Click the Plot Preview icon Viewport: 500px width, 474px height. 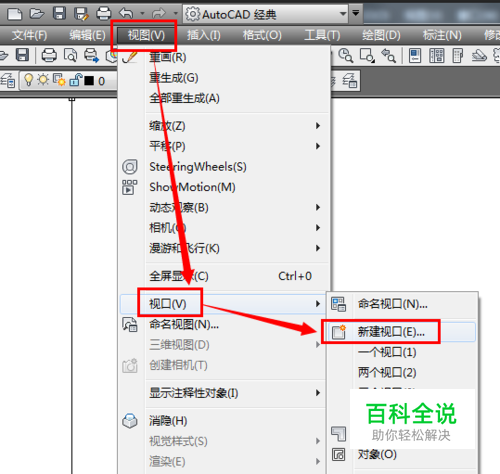[x=70, y=55]
